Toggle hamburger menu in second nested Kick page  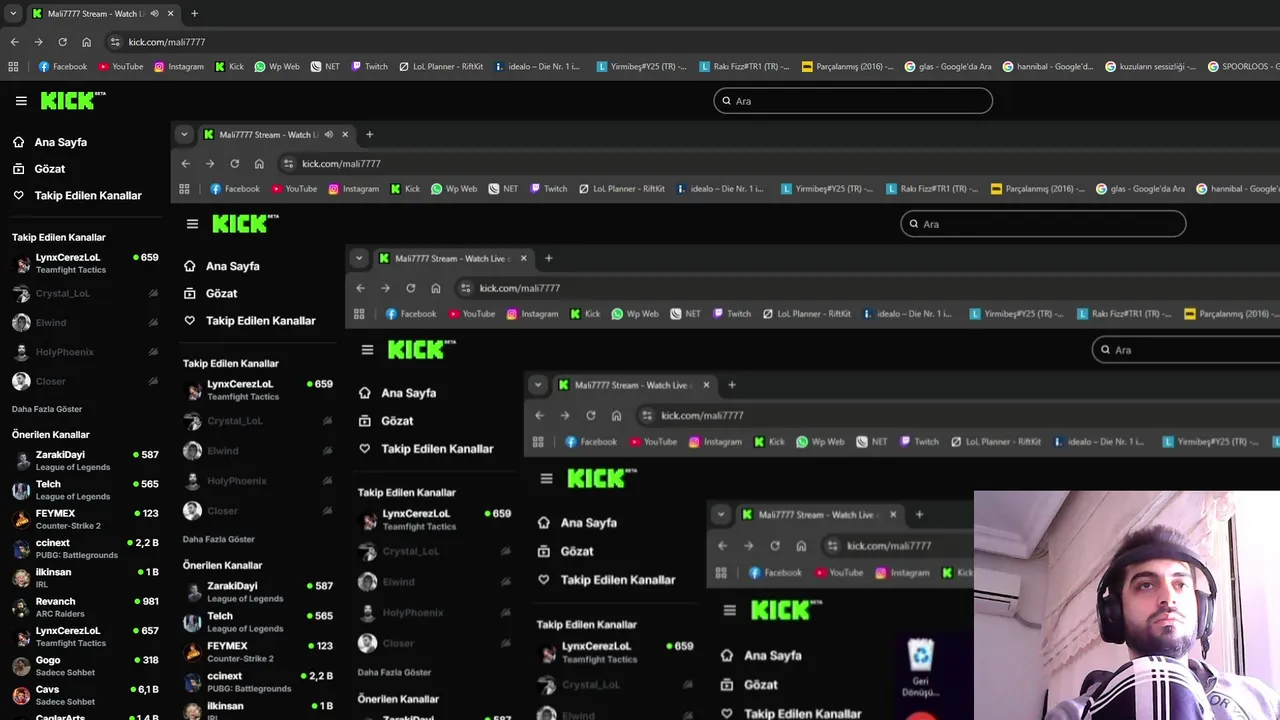(x=192, y=224)
